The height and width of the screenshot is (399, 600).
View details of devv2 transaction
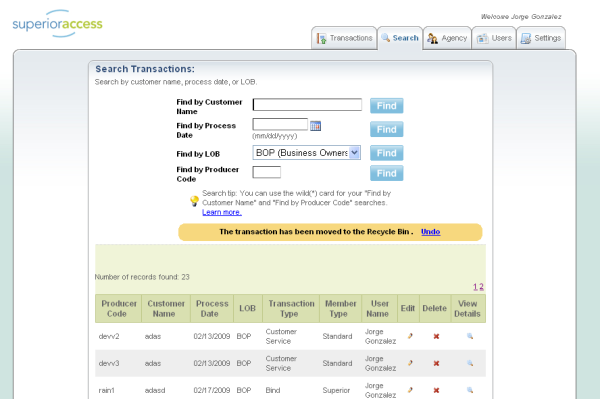[x=470, y=336]
